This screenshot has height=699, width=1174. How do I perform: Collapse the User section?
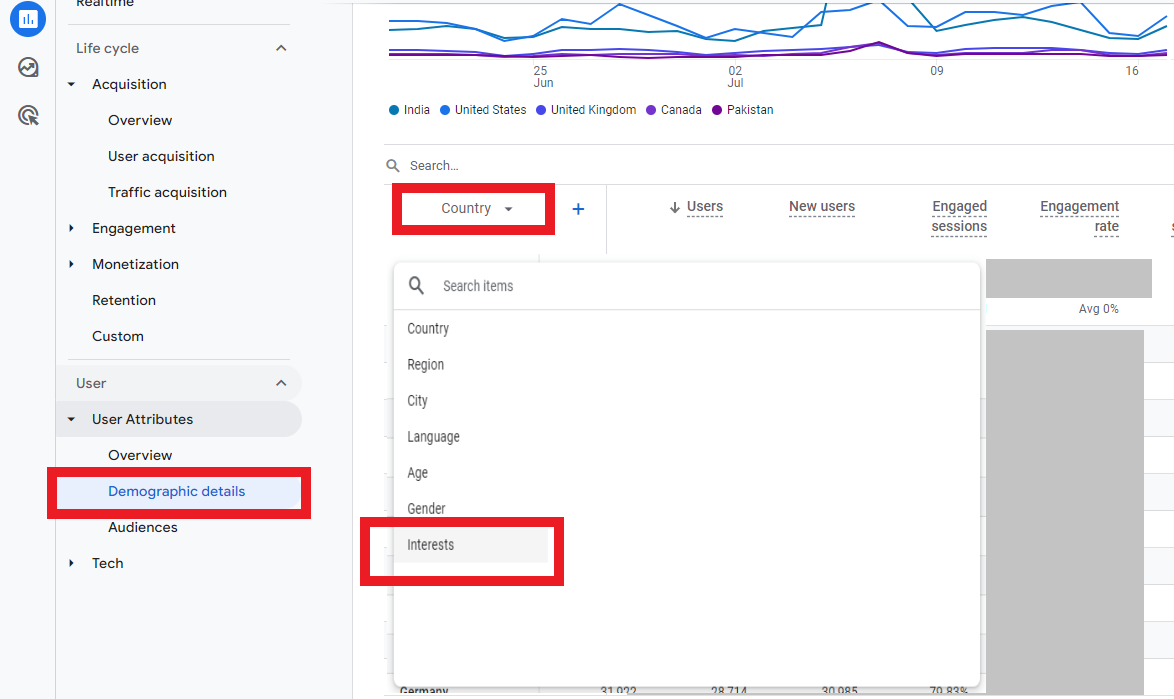281,383
